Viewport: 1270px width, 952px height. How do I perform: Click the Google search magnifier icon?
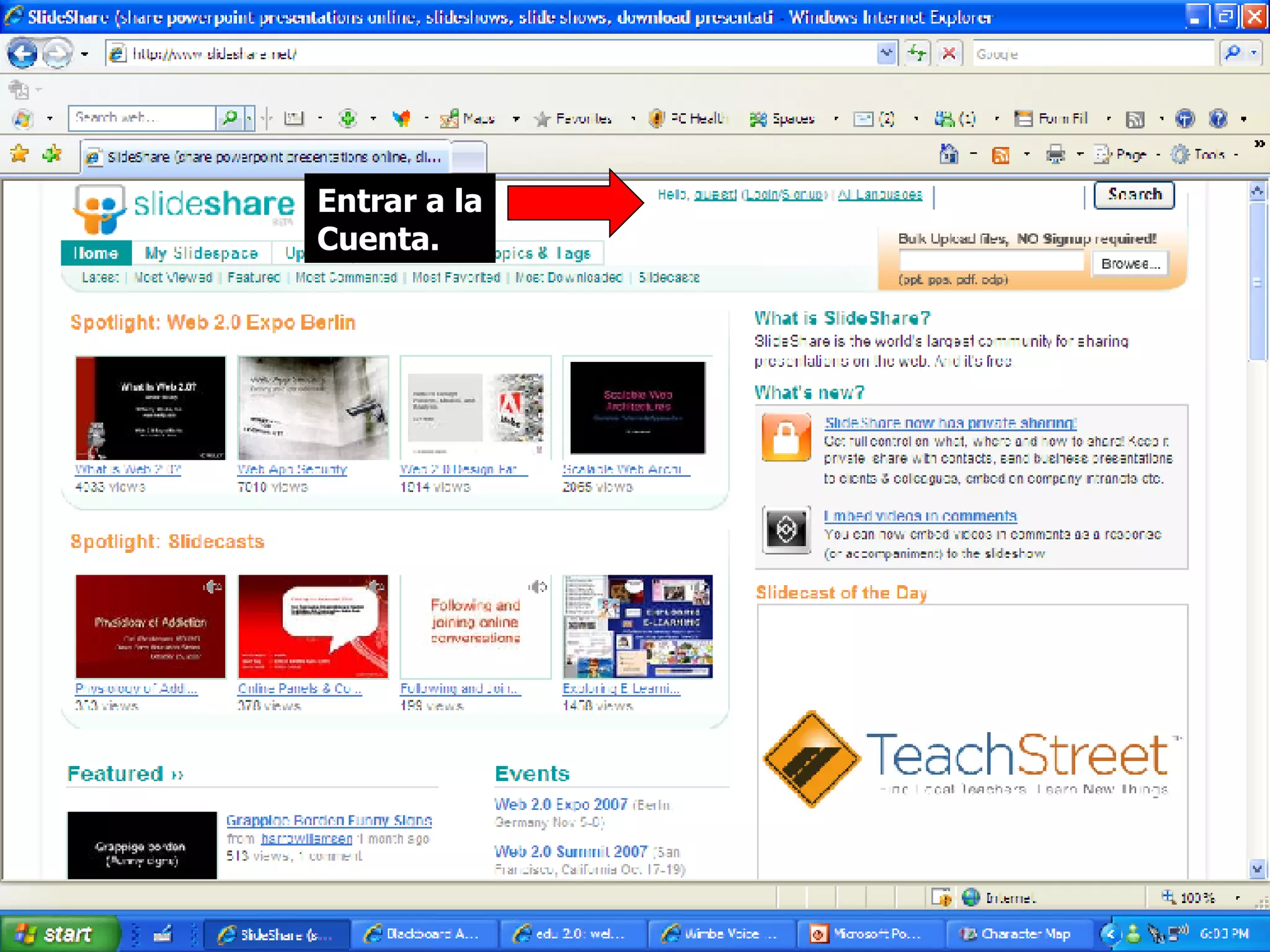click(x=1233, y=54)
